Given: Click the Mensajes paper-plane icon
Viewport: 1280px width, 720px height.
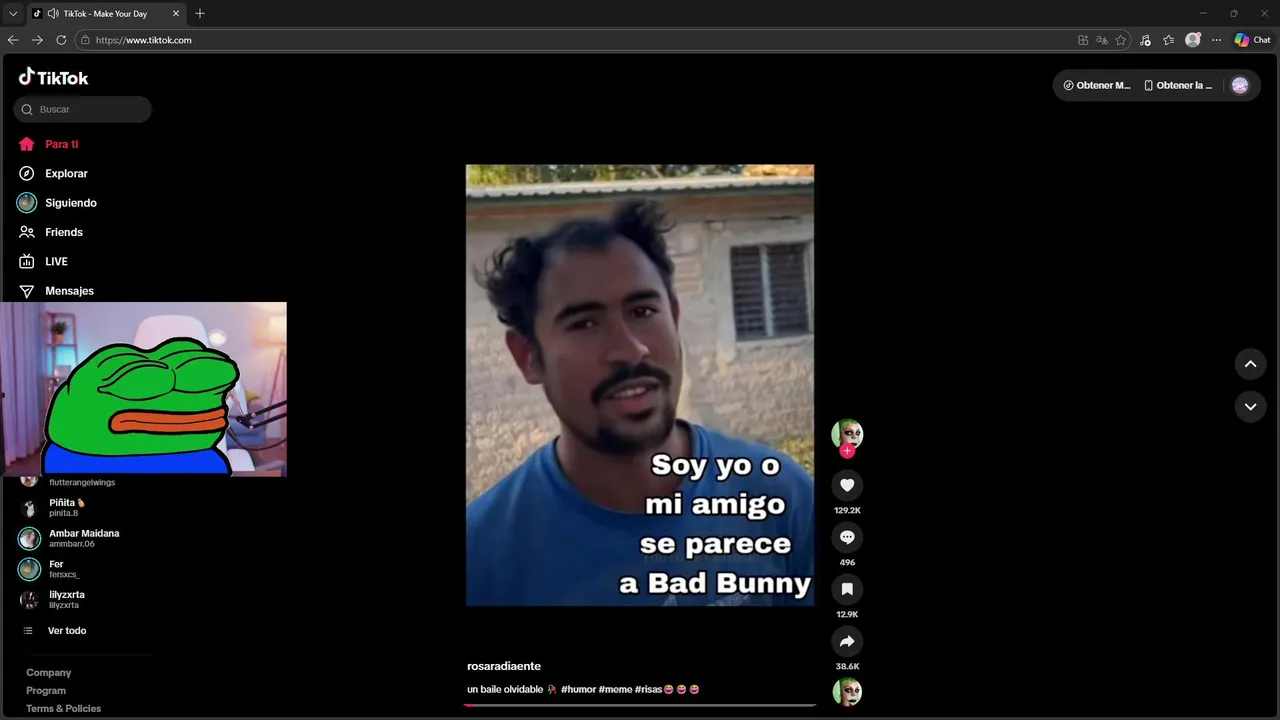Looking at the screenshot, I should tap(27, 291).
